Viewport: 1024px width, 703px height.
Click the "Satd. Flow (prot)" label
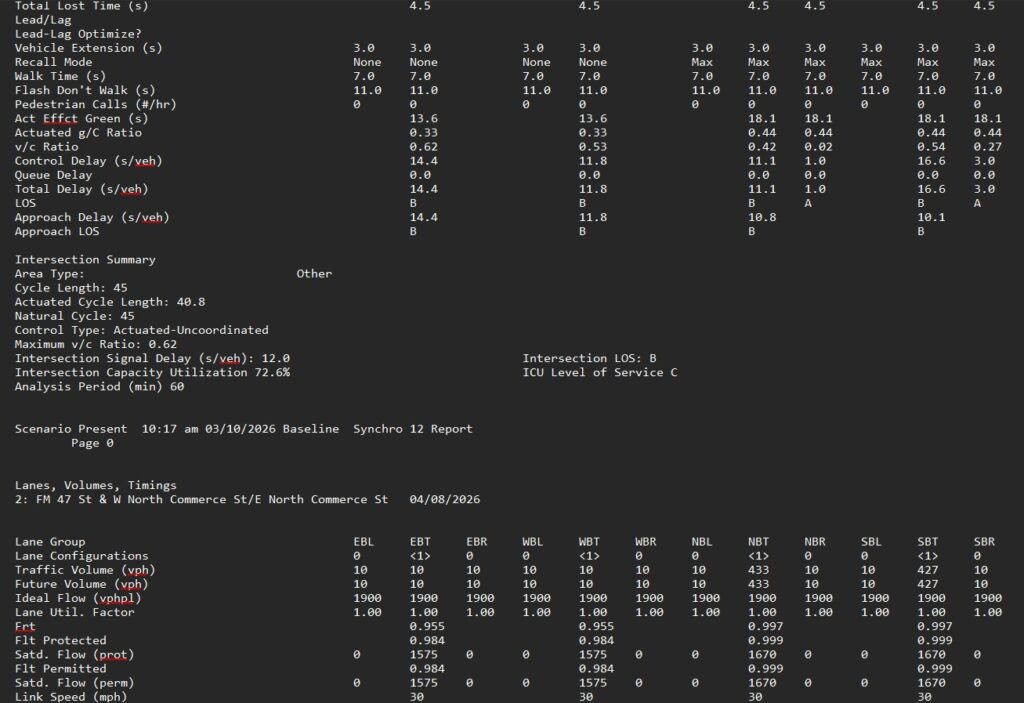point(74,655)
